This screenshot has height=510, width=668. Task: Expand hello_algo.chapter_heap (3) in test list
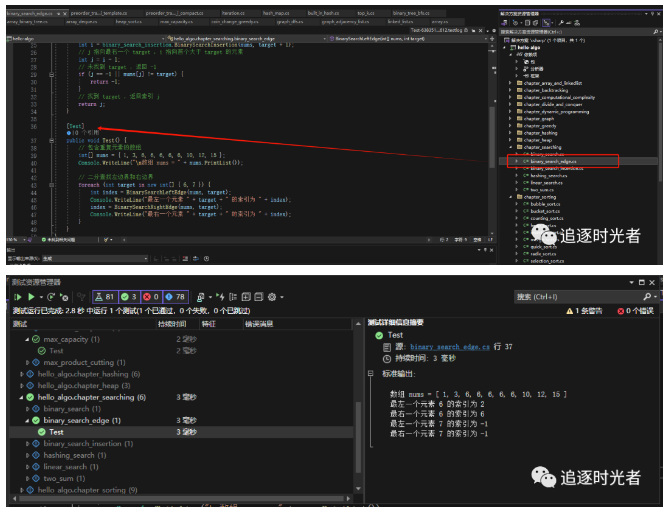(x=21, y=386)
